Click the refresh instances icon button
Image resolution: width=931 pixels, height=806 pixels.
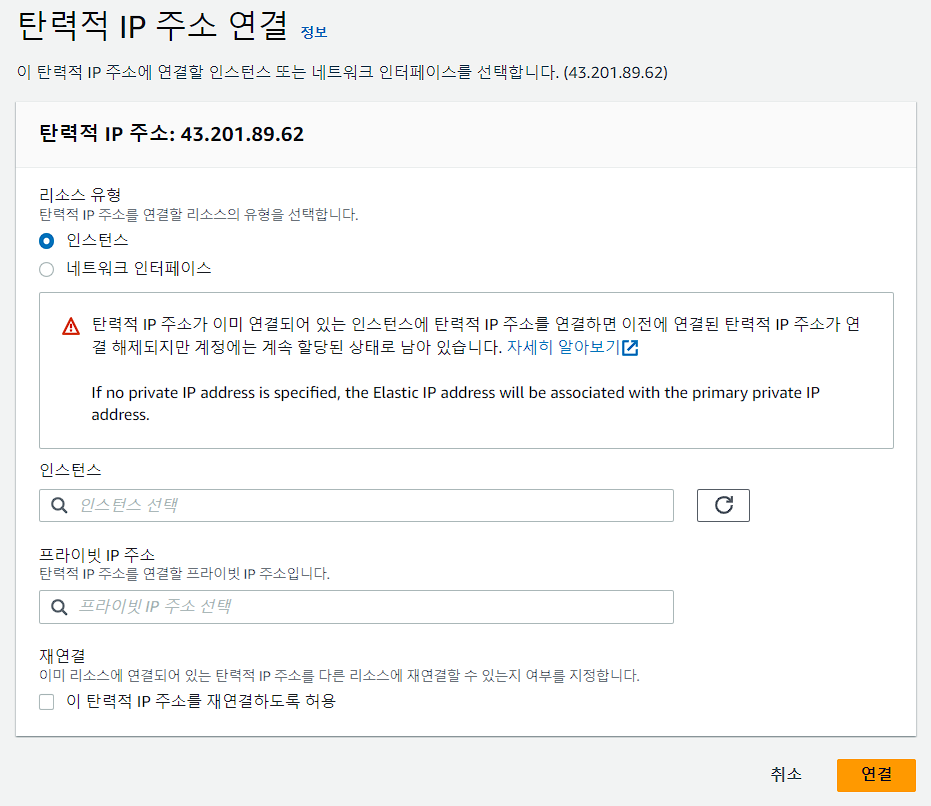[723, 505]
